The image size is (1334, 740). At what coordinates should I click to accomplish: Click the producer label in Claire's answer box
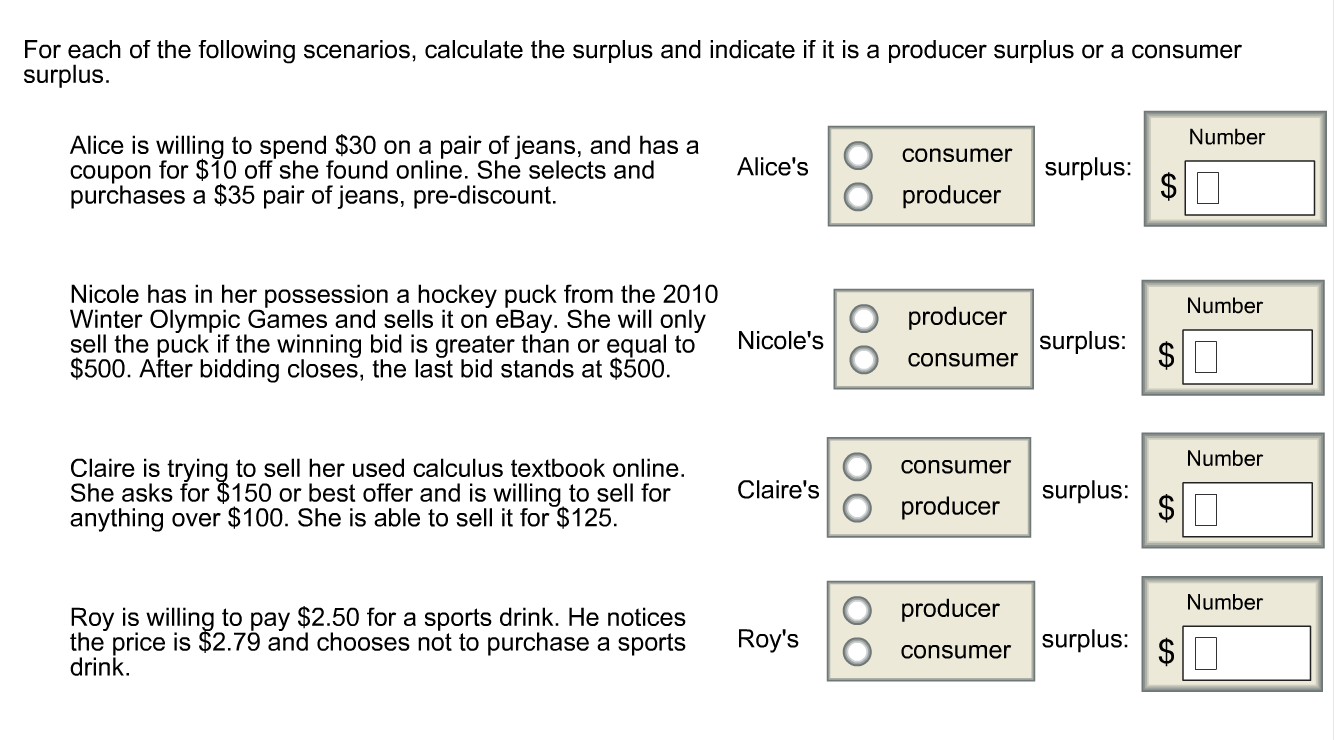coord(952,507)
